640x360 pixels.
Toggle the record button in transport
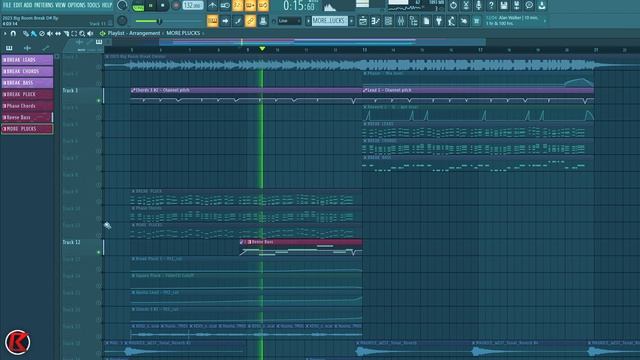(176, 5)
